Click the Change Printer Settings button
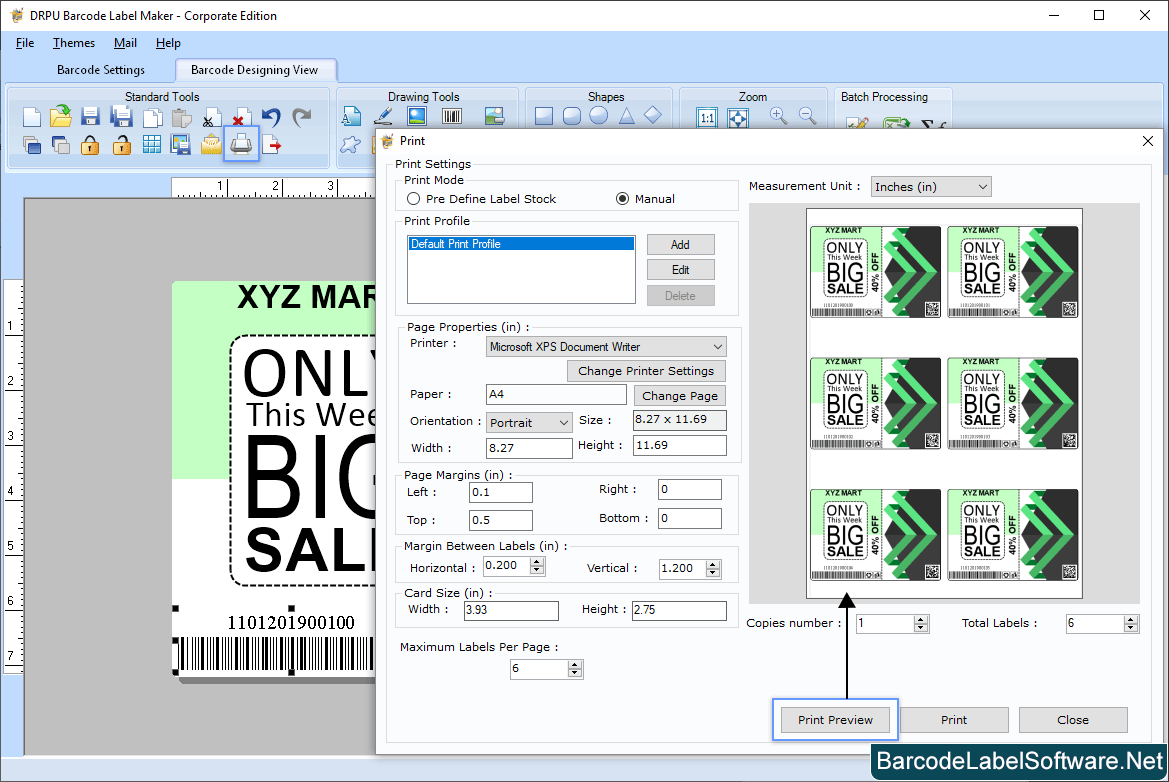1169x782 pixels. tap(646, 370)
